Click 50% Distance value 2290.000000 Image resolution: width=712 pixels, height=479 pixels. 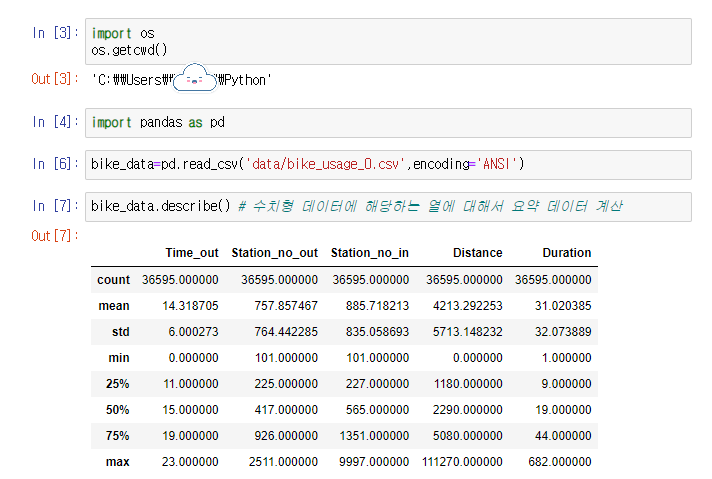(468, 410)
